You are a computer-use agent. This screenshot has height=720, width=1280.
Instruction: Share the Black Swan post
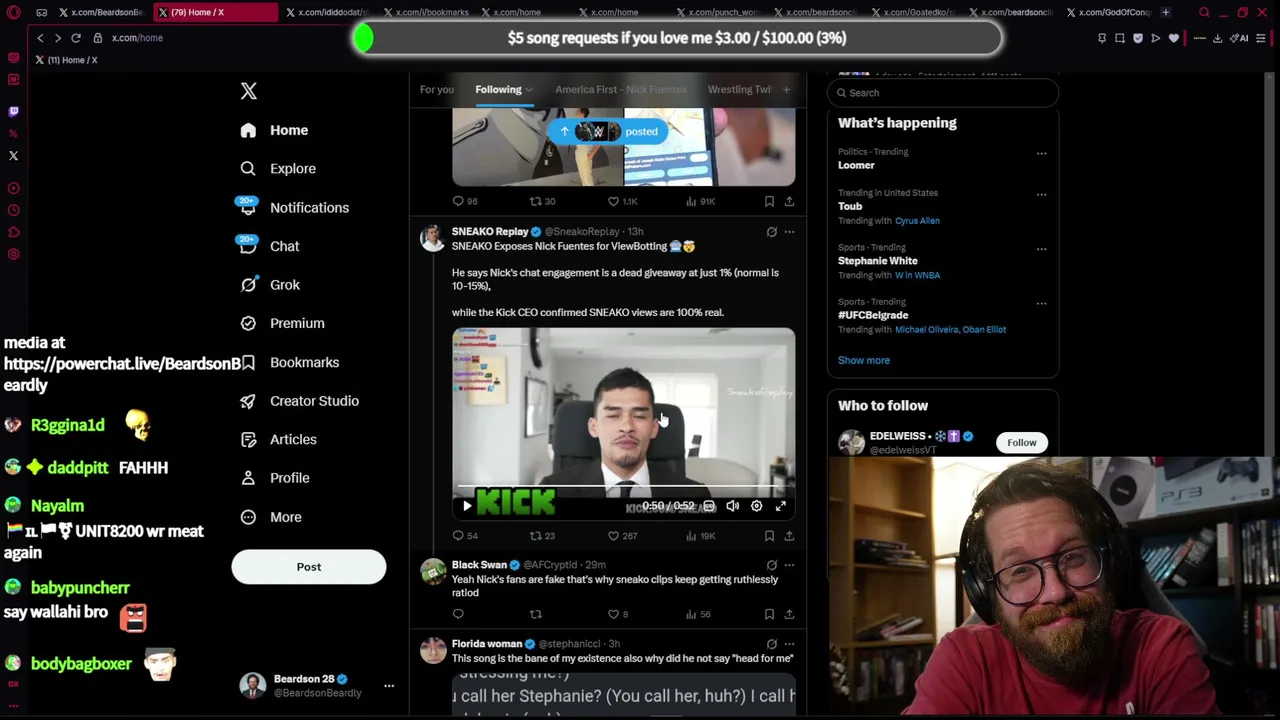point(789,614)
